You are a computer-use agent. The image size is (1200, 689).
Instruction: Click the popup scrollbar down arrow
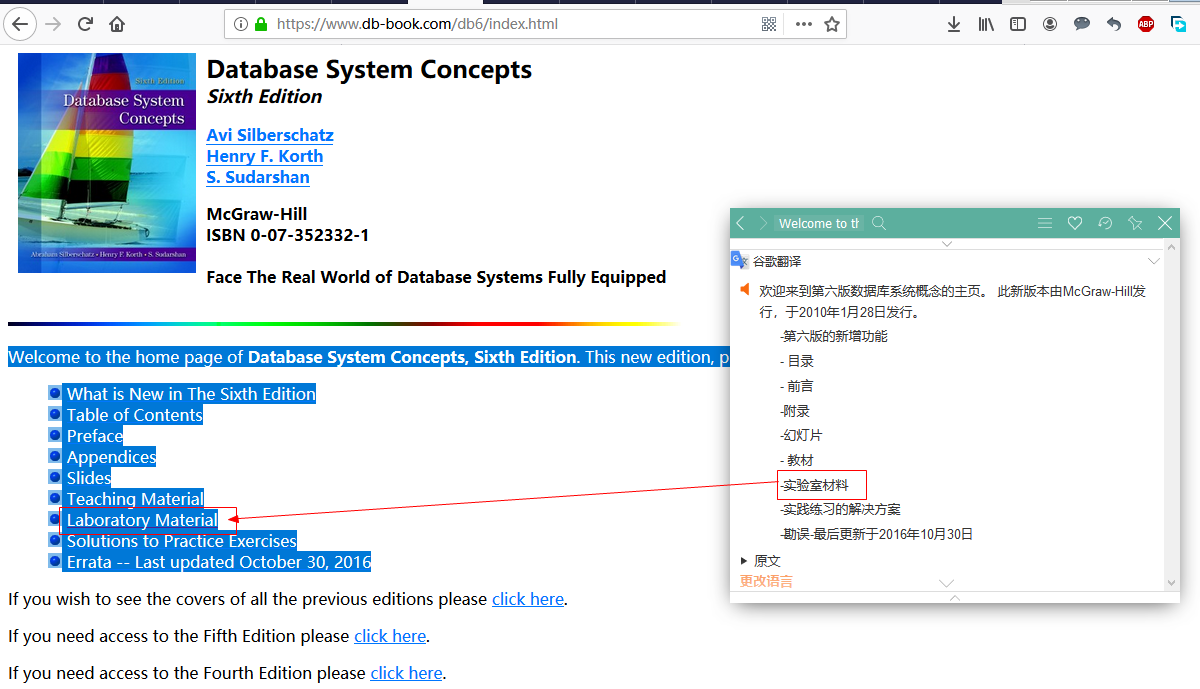pos(1173,583)
